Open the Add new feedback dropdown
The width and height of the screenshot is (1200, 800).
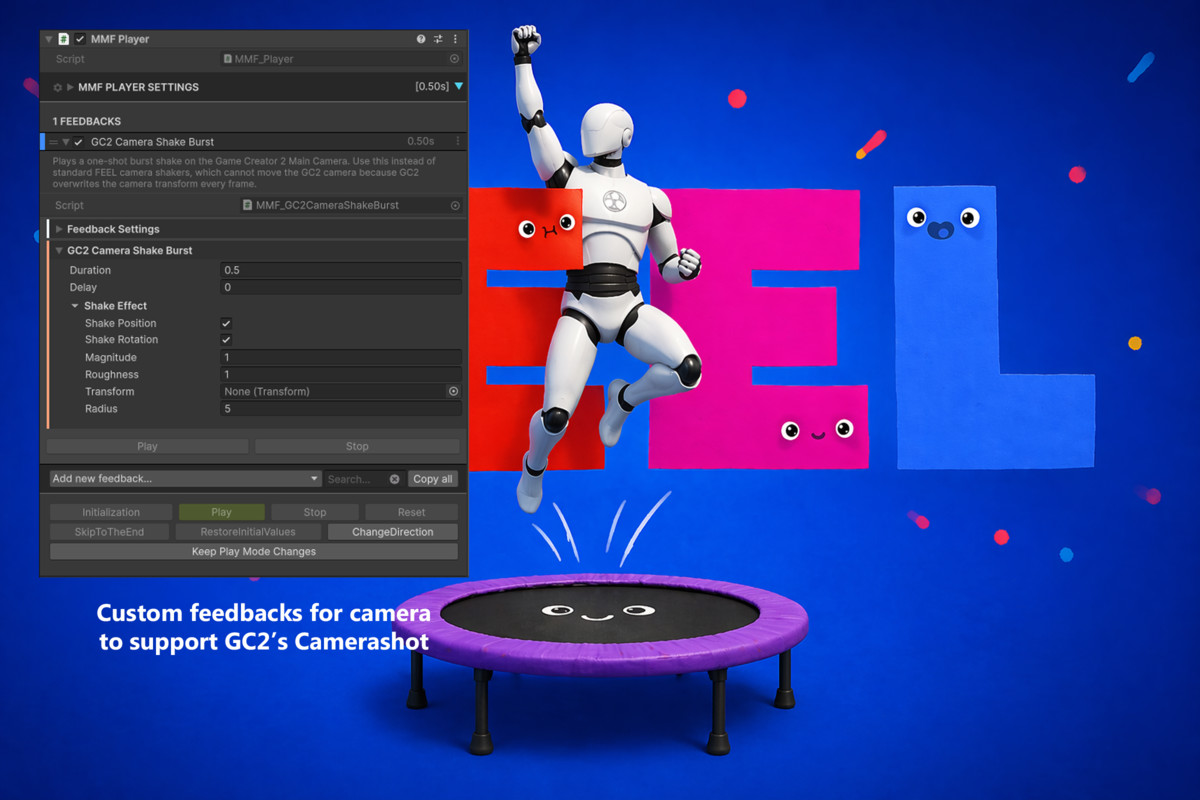(185, 479)
